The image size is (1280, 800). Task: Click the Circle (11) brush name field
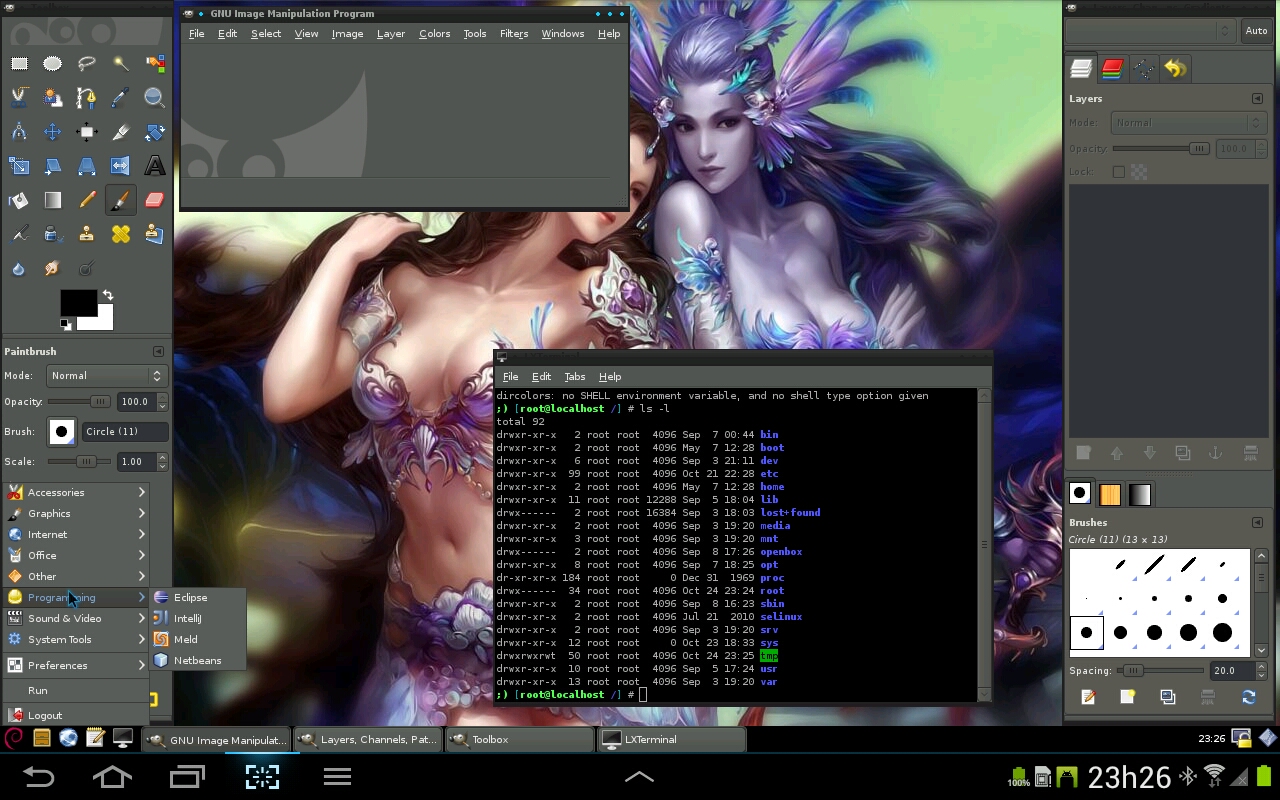click(x=124, y=431)
